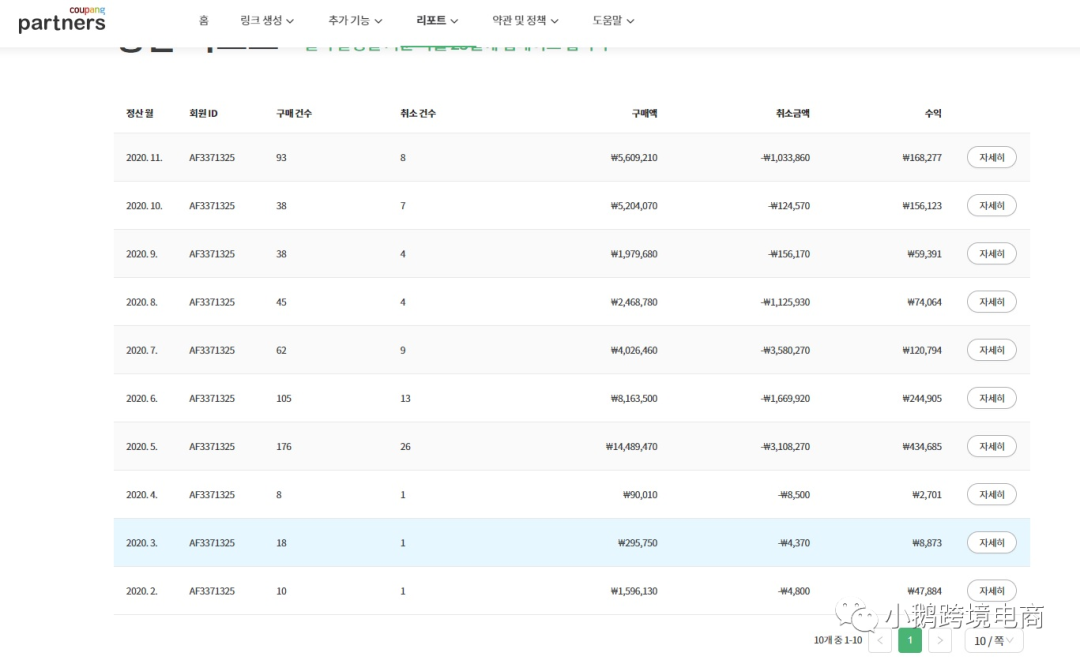Image resolution: width=1080 pixels, height=664 pixels.
Task: Show details for the 2020. 4. settlement
Action: point(992,495)
